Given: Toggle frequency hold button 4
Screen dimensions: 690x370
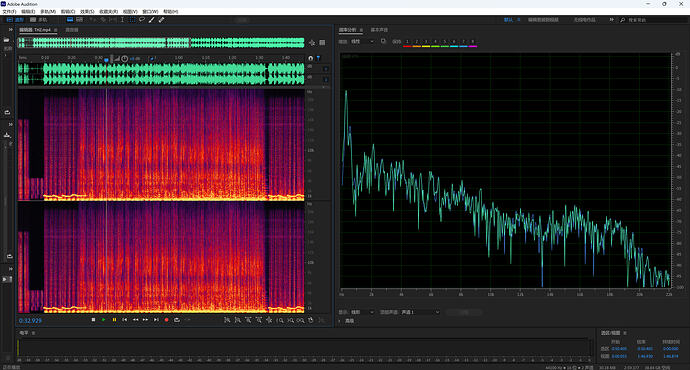Looking at the screenshot, I should 435,42.
